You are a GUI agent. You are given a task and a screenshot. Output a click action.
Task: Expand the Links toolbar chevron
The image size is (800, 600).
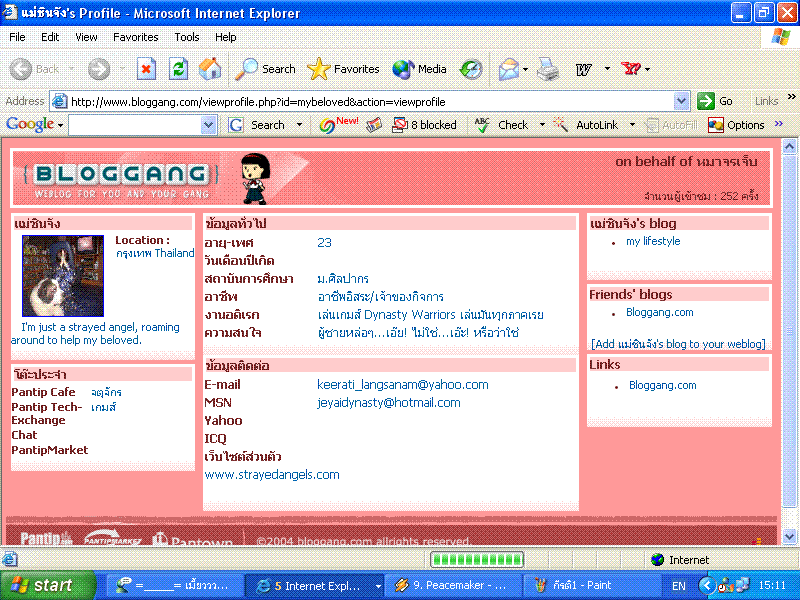coord(791,96)
